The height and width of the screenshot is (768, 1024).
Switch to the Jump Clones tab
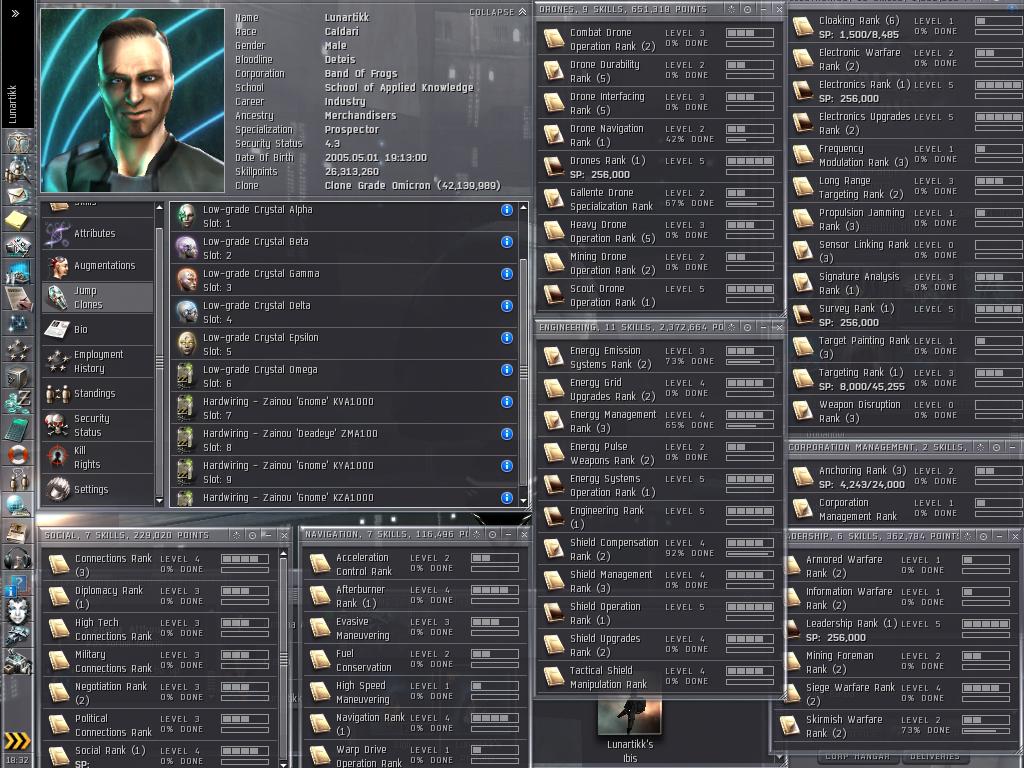coord(97,298)
